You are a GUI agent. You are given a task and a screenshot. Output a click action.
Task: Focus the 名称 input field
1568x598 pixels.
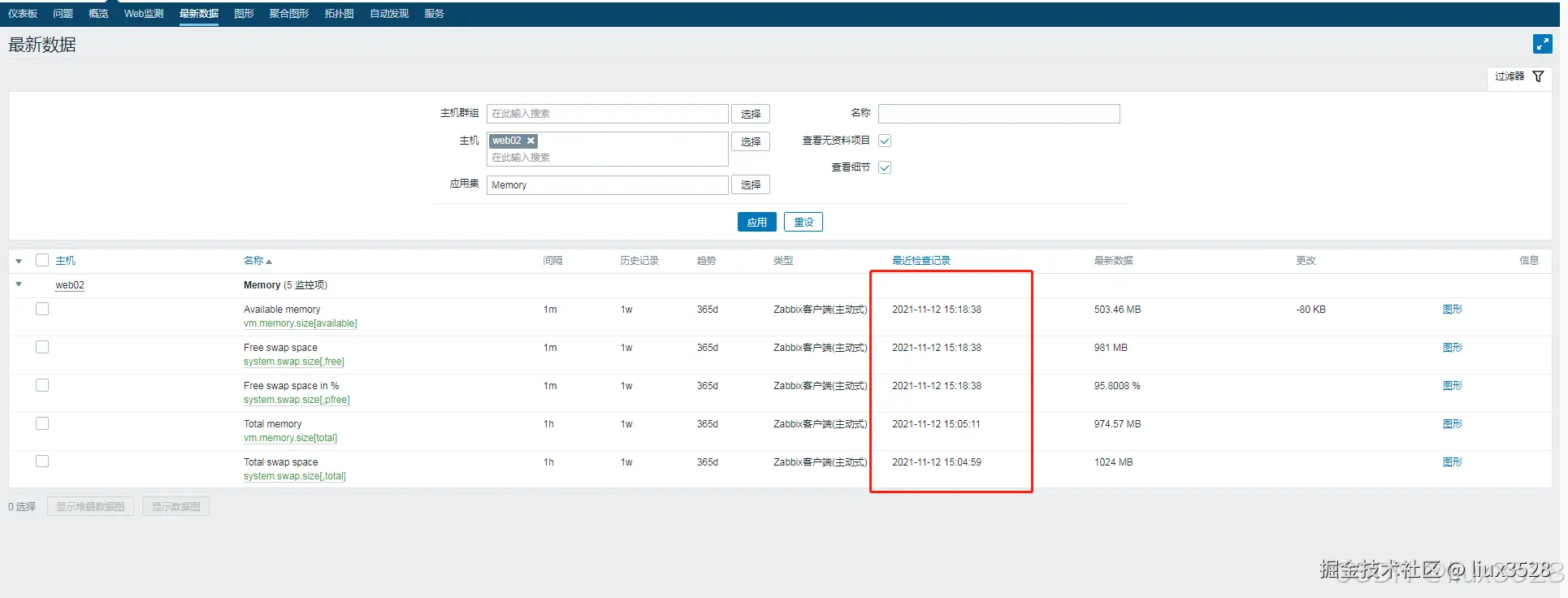click(x=999, y=114)
